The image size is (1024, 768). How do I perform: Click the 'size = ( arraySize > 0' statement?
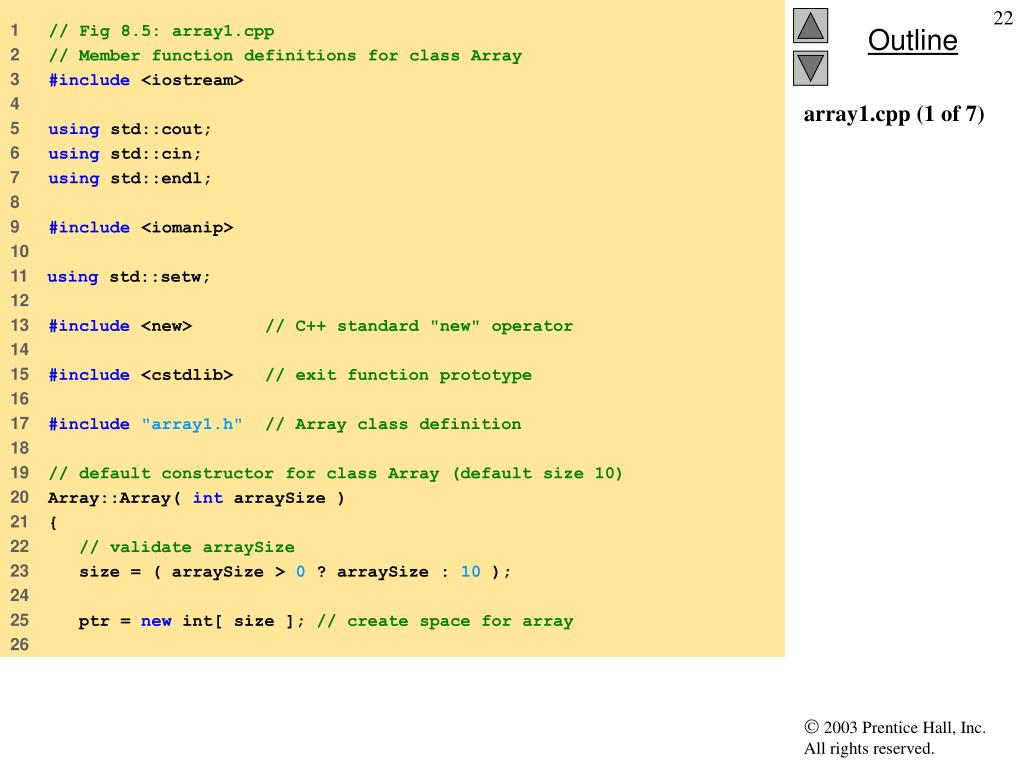(295, 572)
